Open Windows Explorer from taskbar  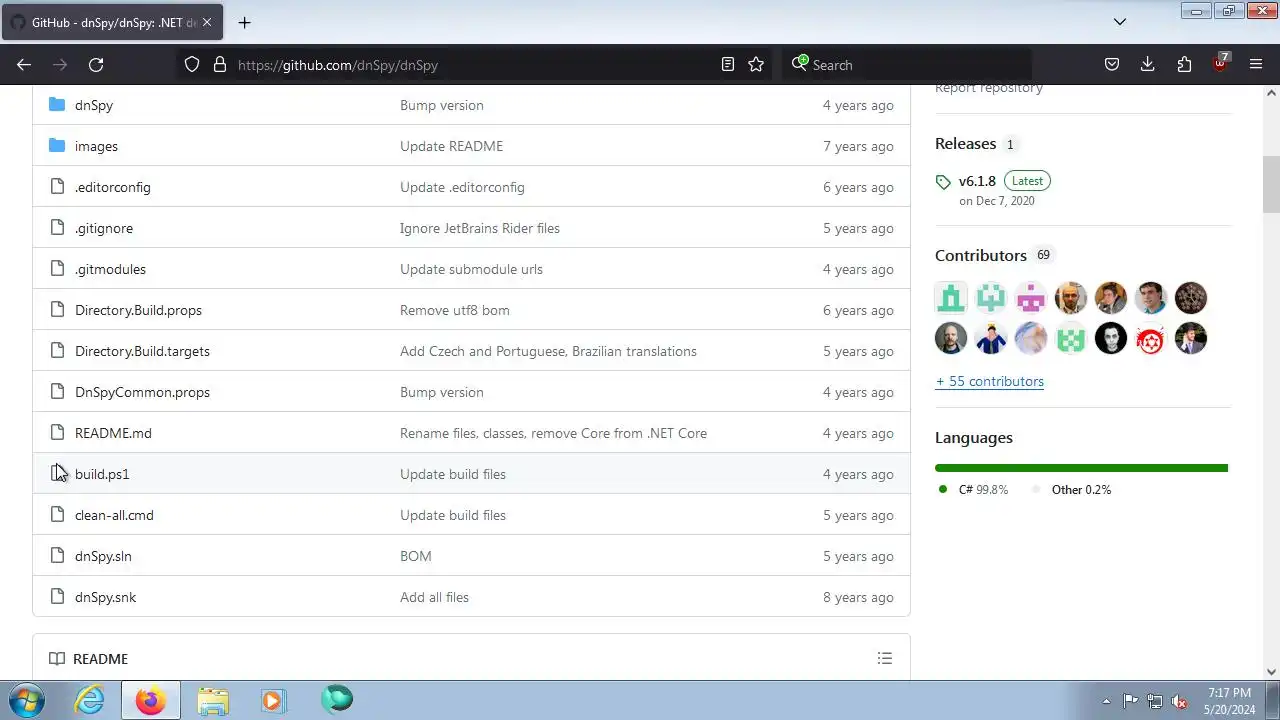pos(212,700)
